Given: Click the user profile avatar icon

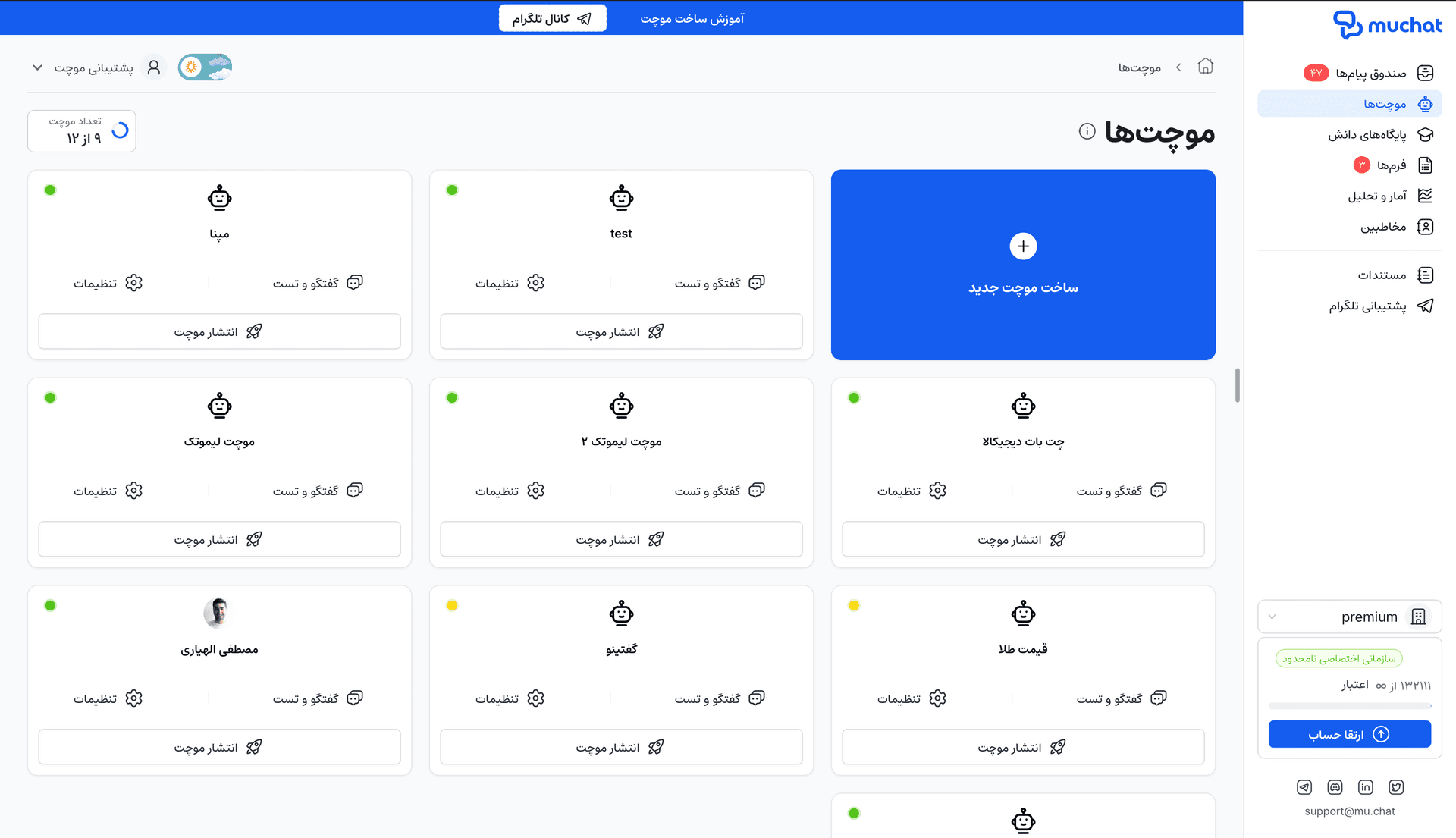Looking at the screenshot, I should point(153,67).
